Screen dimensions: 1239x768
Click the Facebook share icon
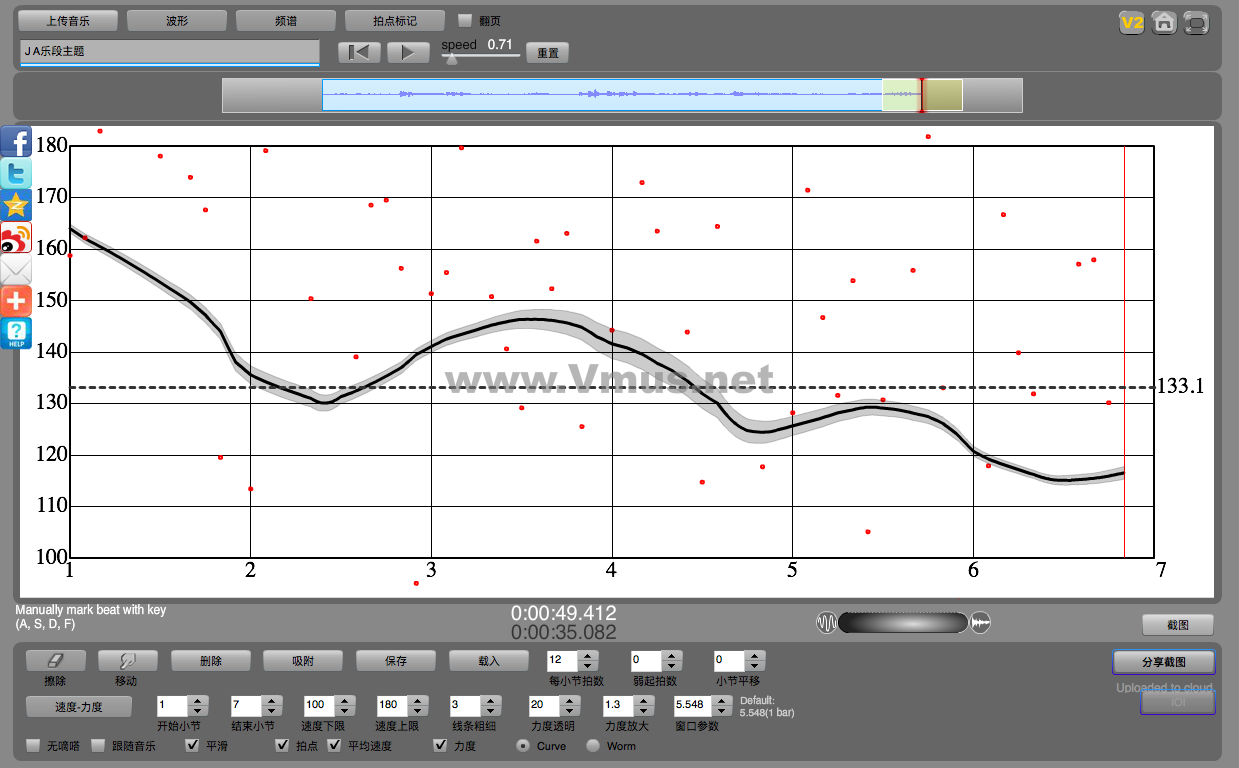point(17,141)
